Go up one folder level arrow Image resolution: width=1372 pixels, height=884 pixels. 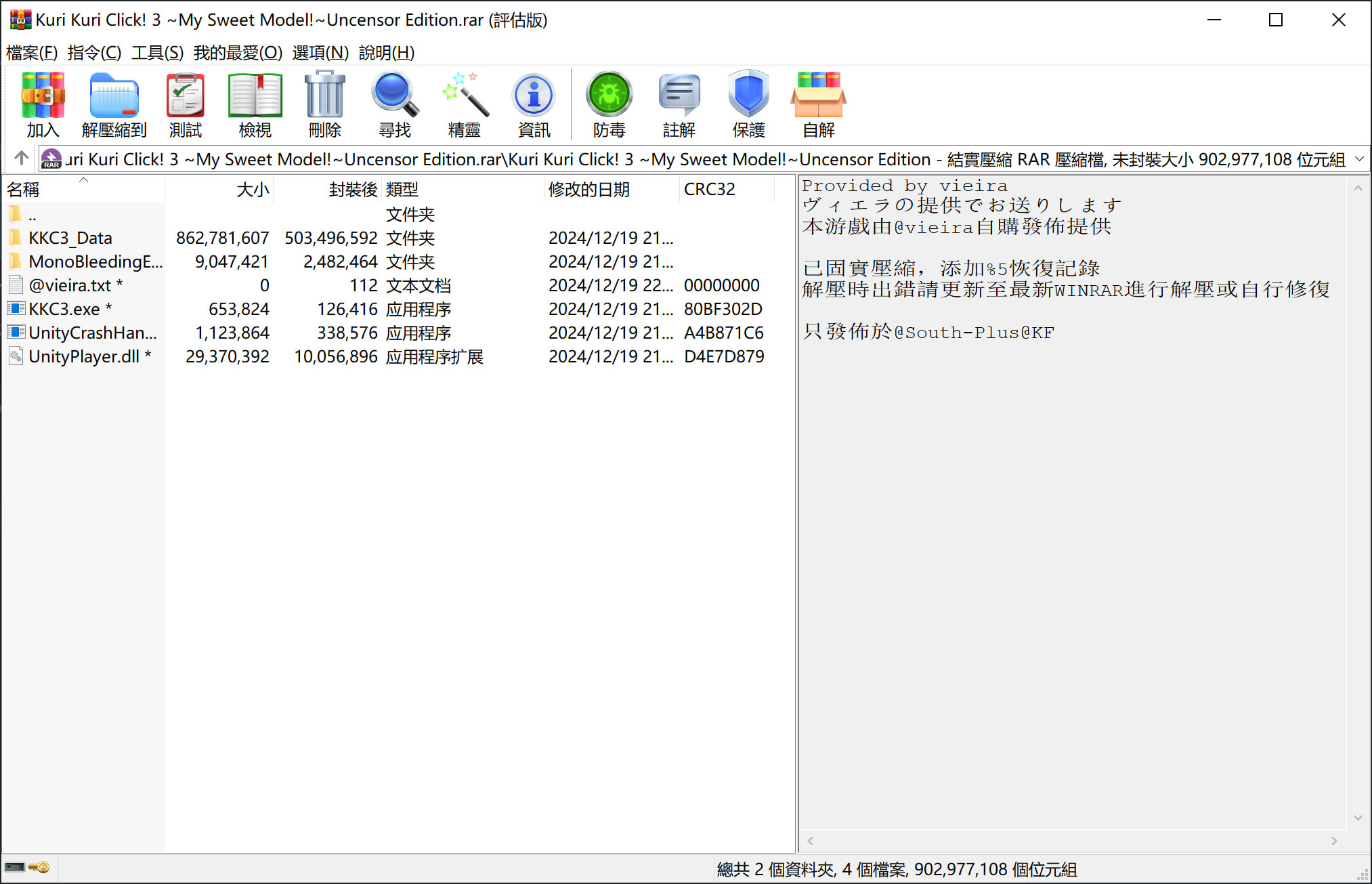click(x=21, y=159)
